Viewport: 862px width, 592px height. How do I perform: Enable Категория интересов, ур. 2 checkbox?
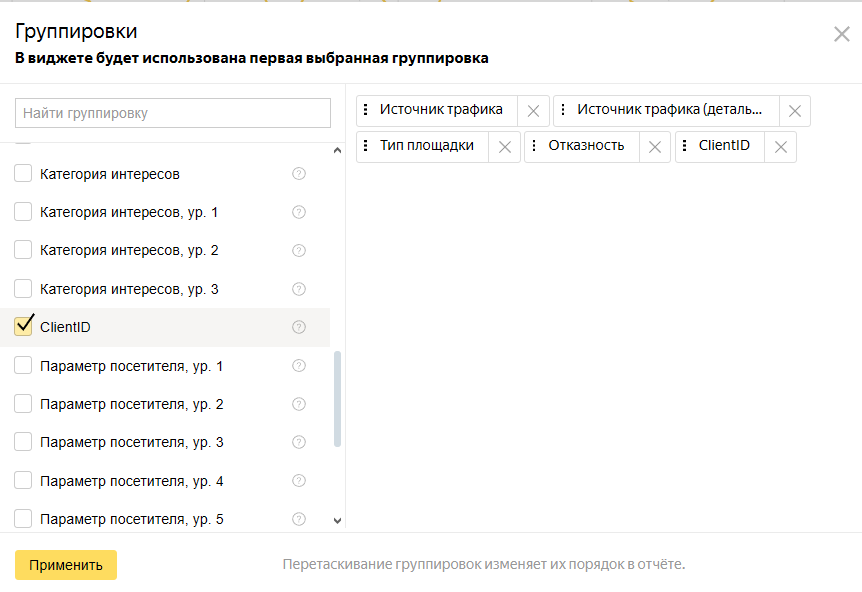[x=23, y=250]
